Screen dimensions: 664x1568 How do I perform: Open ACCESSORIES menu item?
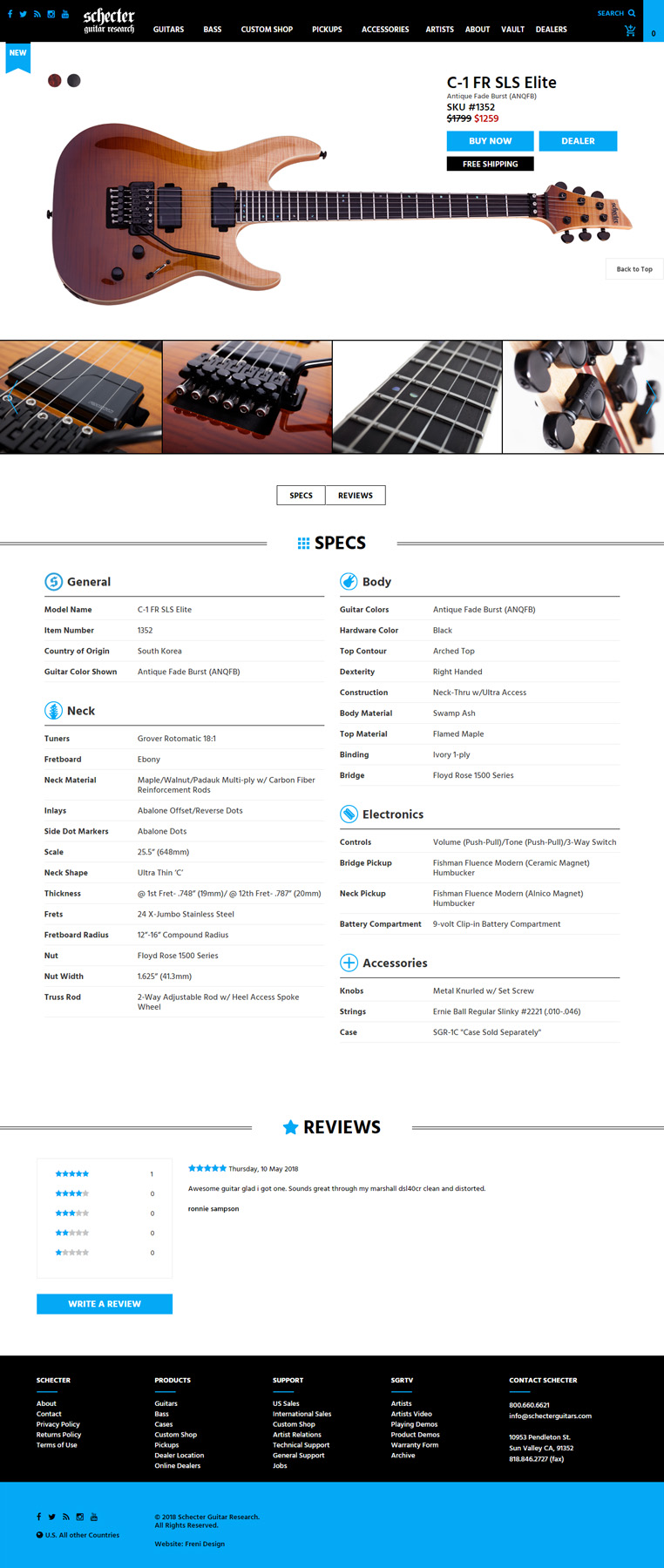pyautogui.click(x=385, y=30)
